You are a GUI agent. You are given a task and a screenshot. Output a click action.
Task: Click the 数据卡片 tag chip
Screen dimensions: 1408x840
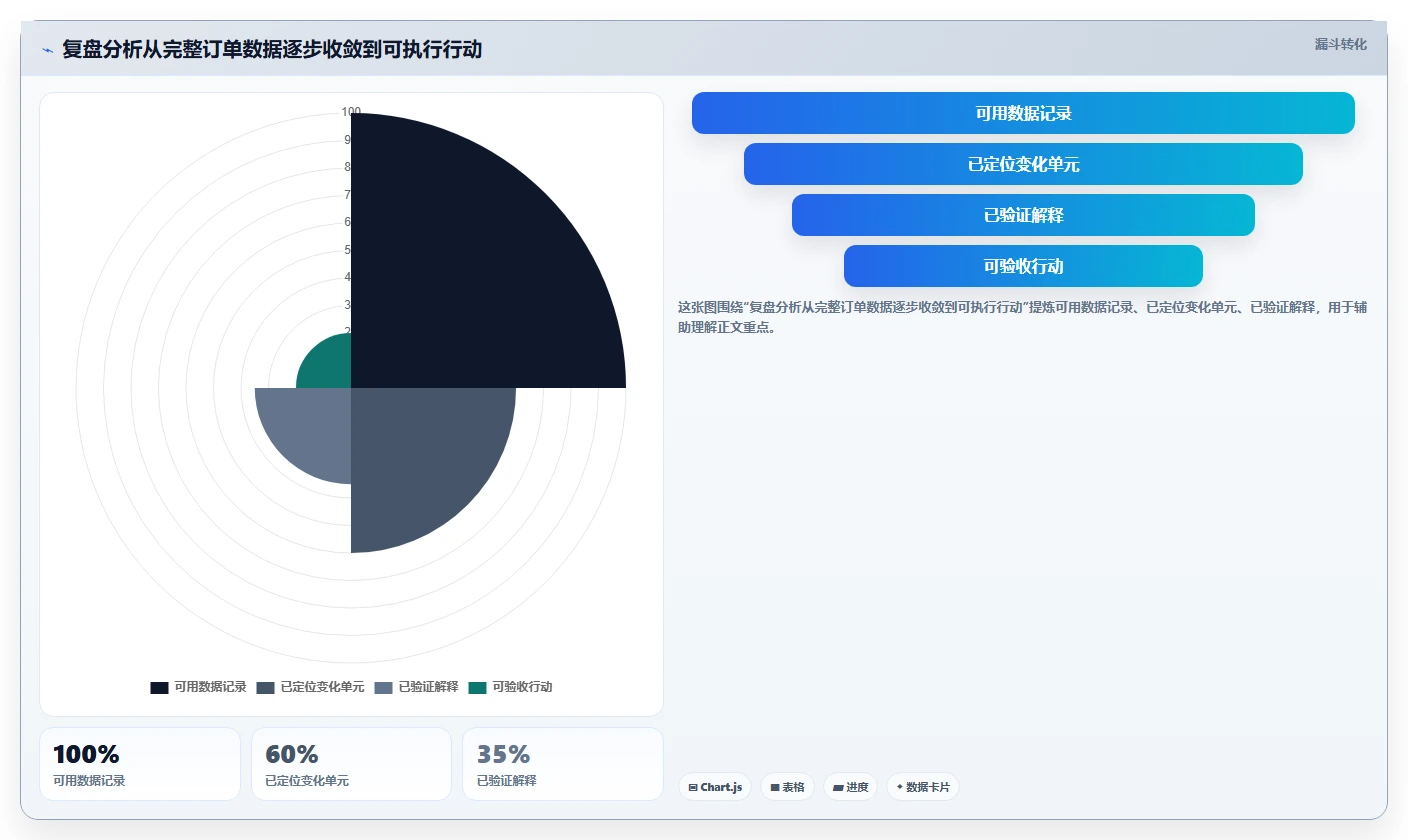pos(923,787)
